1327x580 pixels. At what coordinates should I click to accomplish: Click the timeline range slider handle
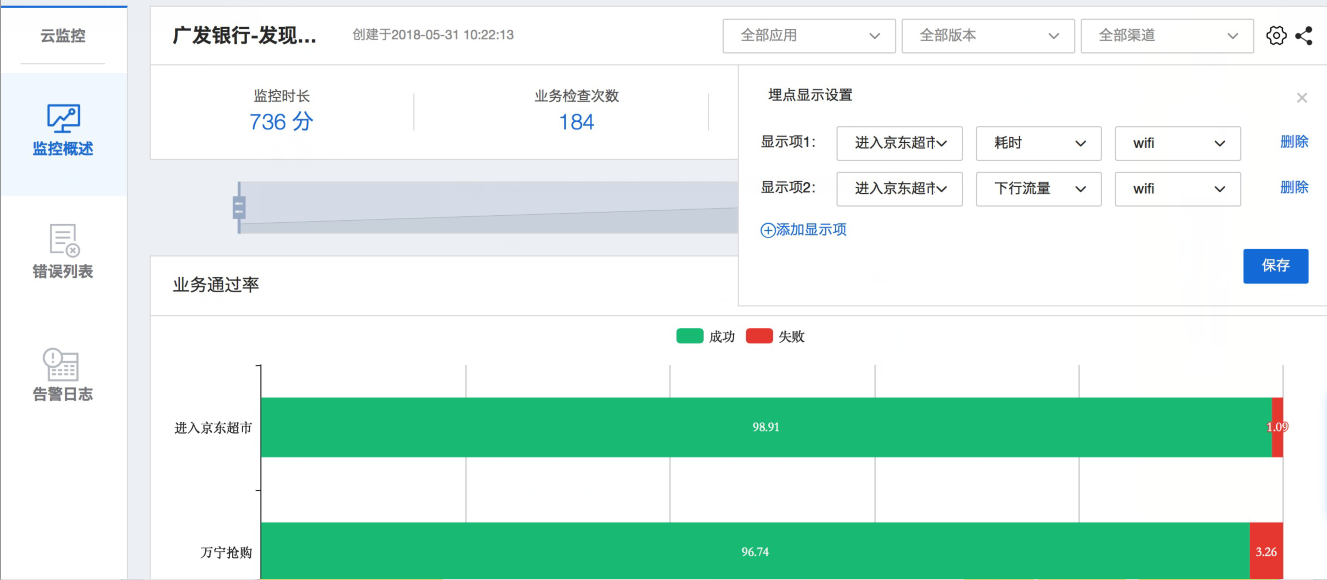click(239, 208)
